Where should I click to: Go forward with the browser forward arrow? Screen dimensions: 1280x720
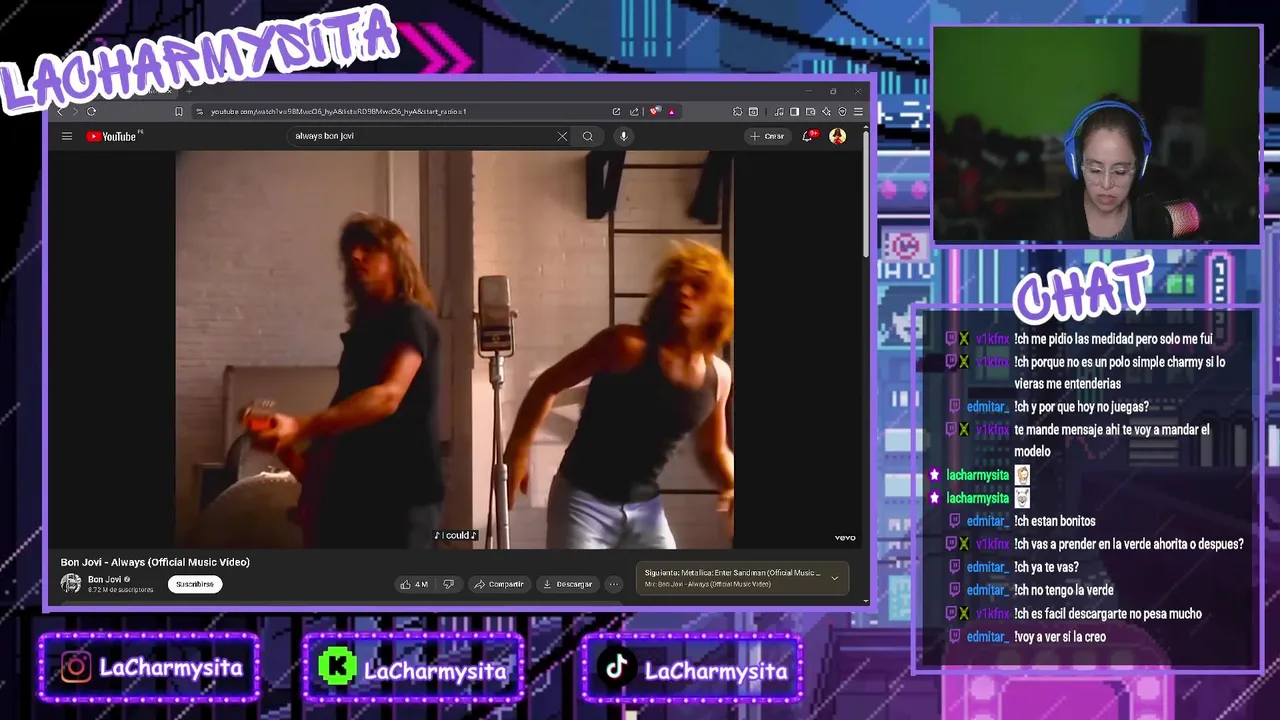[x=75, y=111]
